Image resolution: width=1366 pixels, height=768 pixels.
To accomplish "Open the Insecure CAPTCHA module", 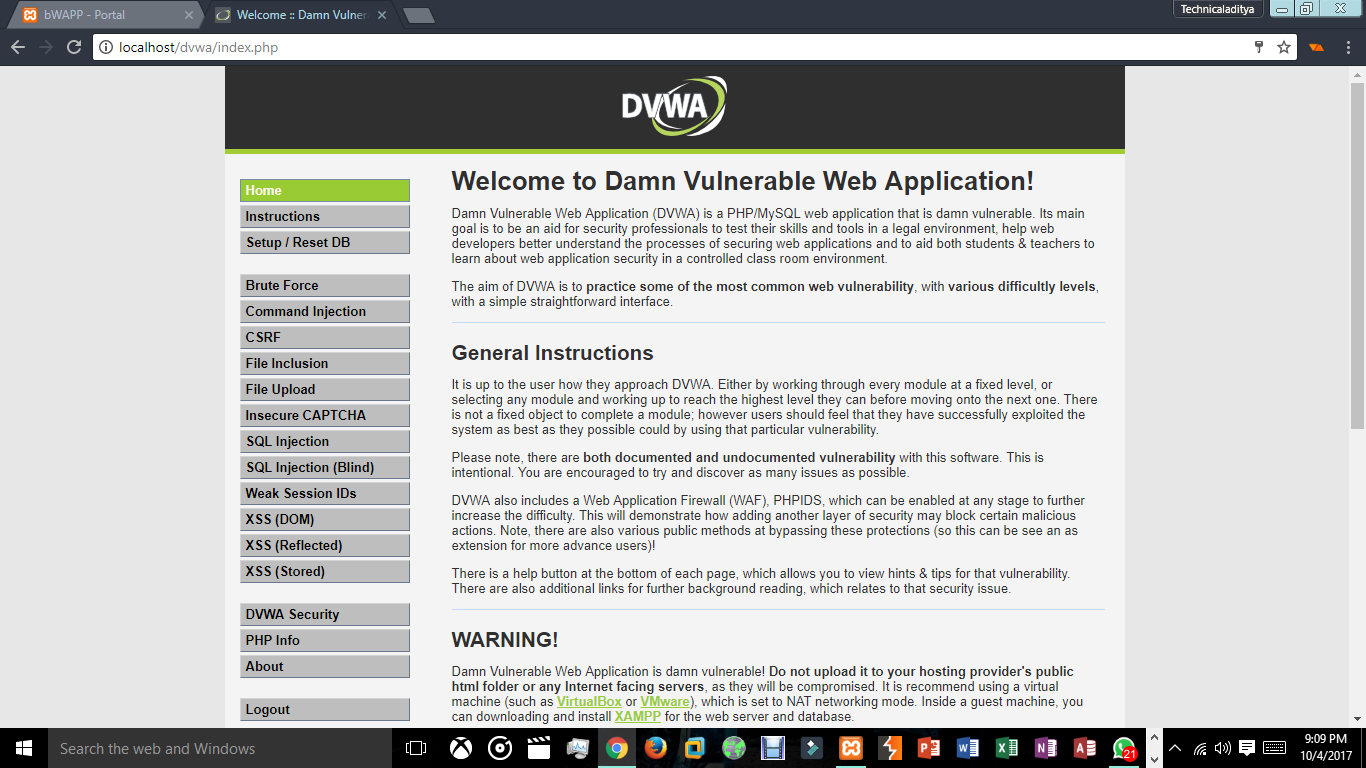I will 325,415.
